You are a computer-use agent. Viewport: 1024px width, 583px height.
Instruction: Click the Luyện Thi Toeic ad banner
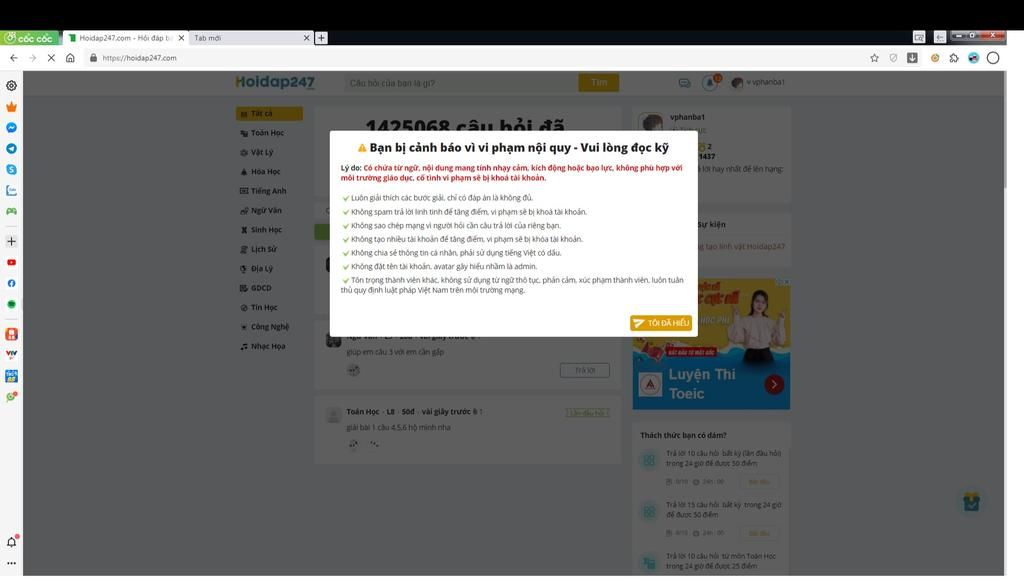click(711, 344)
